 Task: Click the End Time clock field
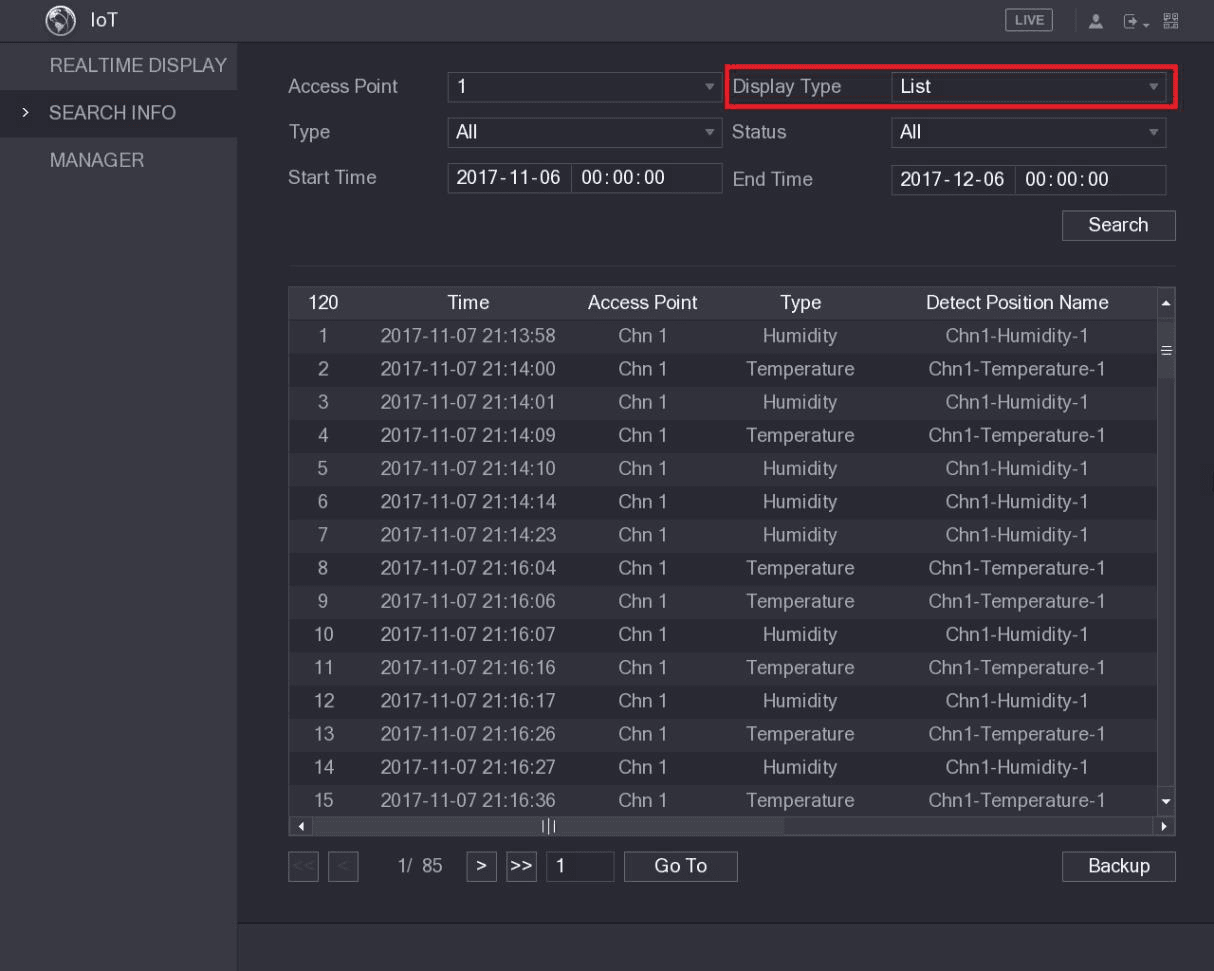click(1090, 179)
